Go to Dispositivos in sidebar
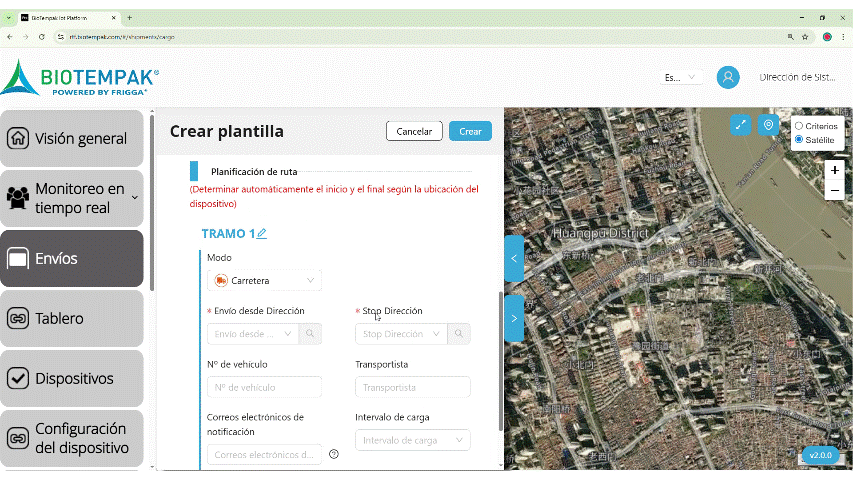Screen dimensions: 853x480 72,378
